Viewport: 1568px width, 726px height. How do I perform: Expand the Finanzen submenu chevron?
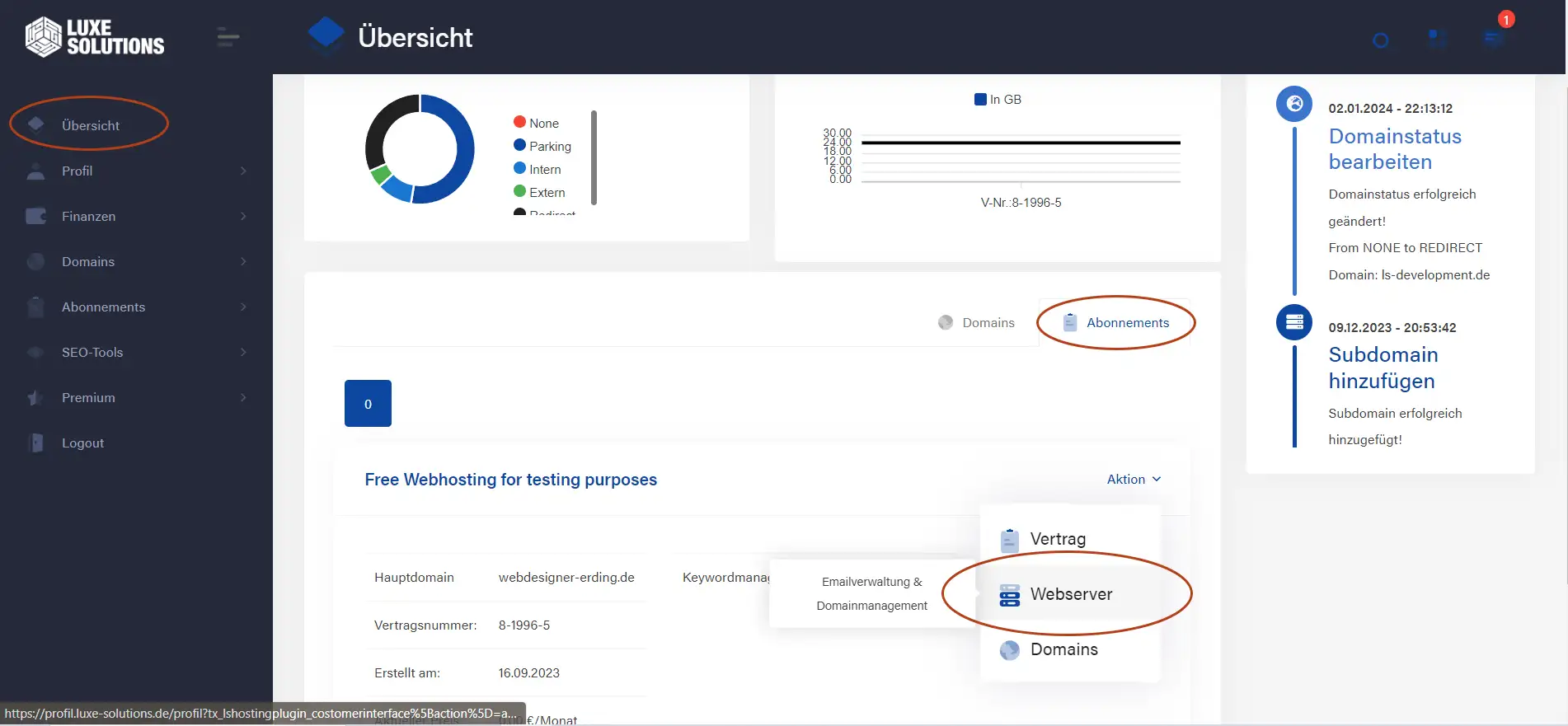[x=243, y=216]
